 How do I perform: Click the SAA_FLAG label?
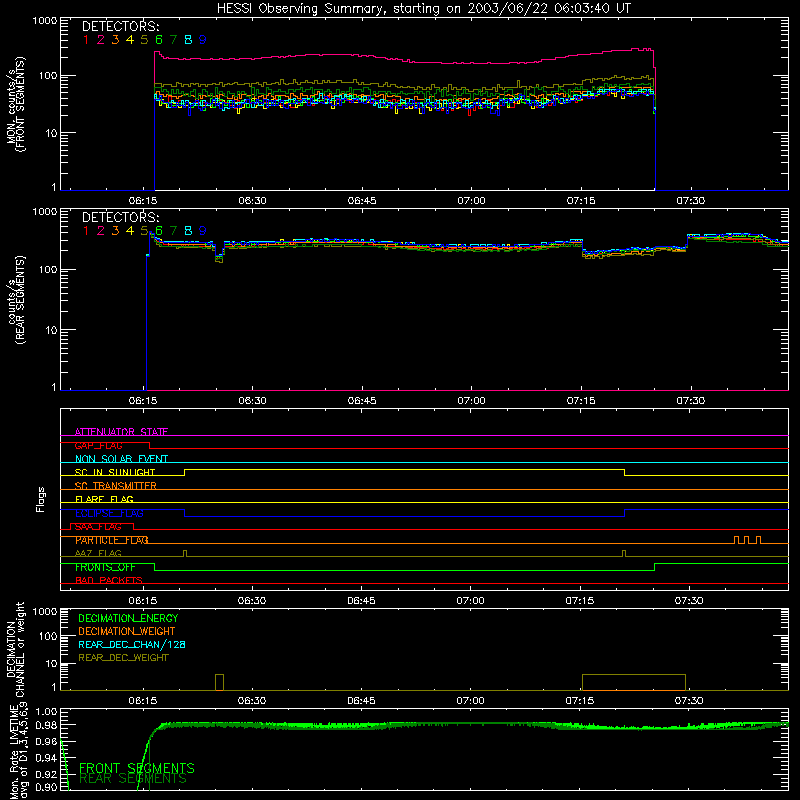pos(98,527)
